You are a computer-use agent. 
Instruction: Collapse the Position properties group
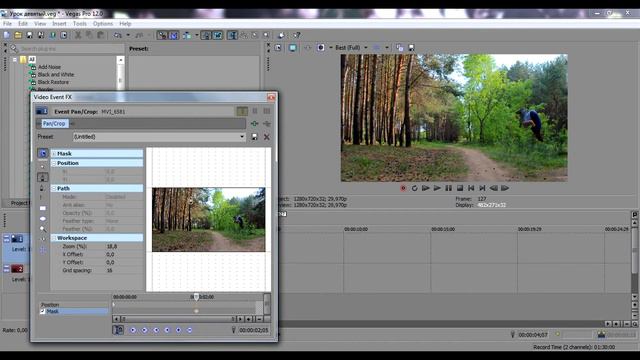click(x=54, y=163)
